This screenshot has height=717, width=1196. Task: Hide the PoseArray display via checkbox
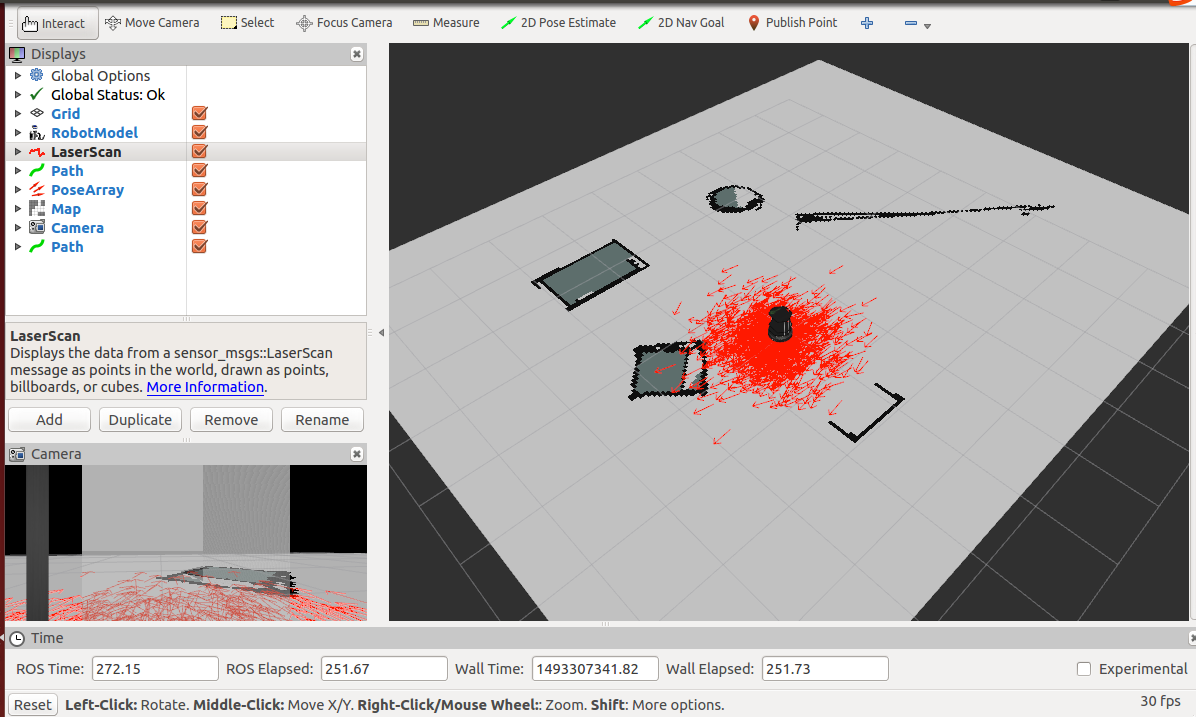coord(200,189)
